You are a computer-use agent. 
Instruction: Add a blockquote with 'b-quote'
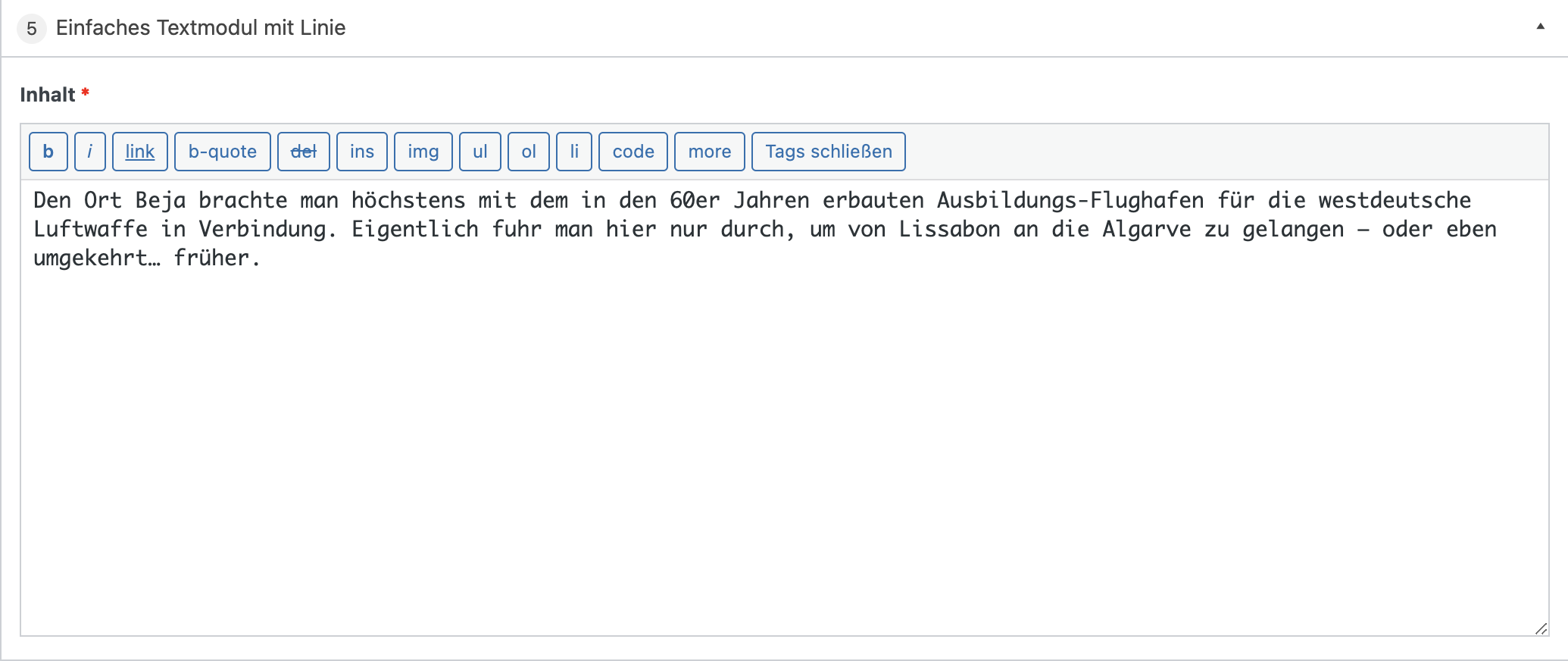point(223,152)
